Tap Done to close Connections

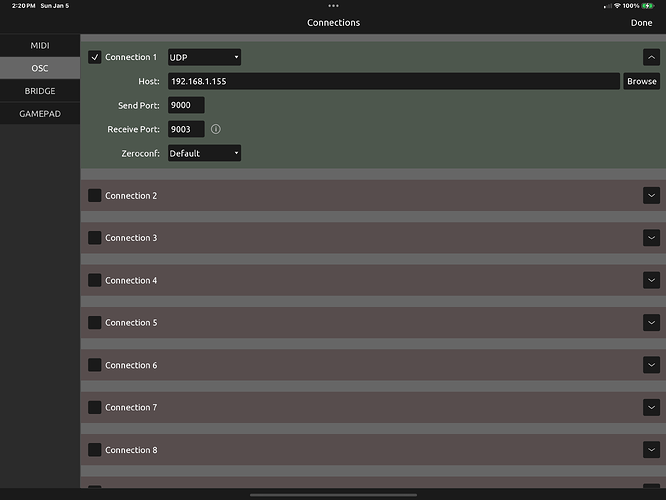641,23
